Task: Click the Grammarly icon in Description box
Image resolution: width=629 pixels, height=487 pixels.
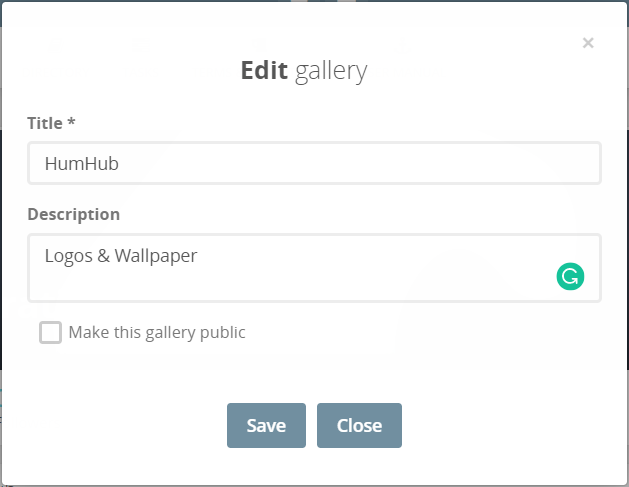Action: click(x=570, y=277)
